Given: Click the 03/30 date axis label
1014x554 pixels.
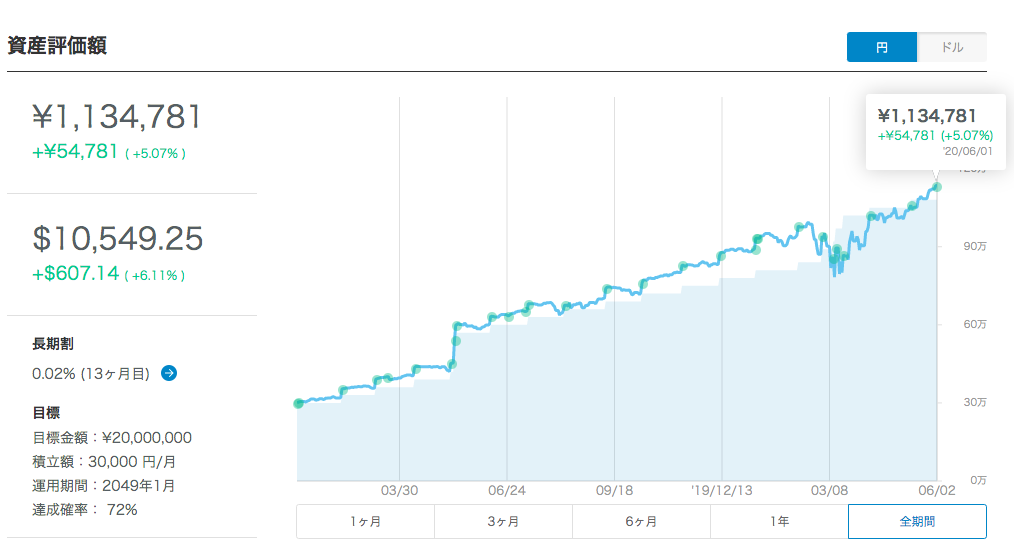Looking at the screenshot, I should 399,491.
